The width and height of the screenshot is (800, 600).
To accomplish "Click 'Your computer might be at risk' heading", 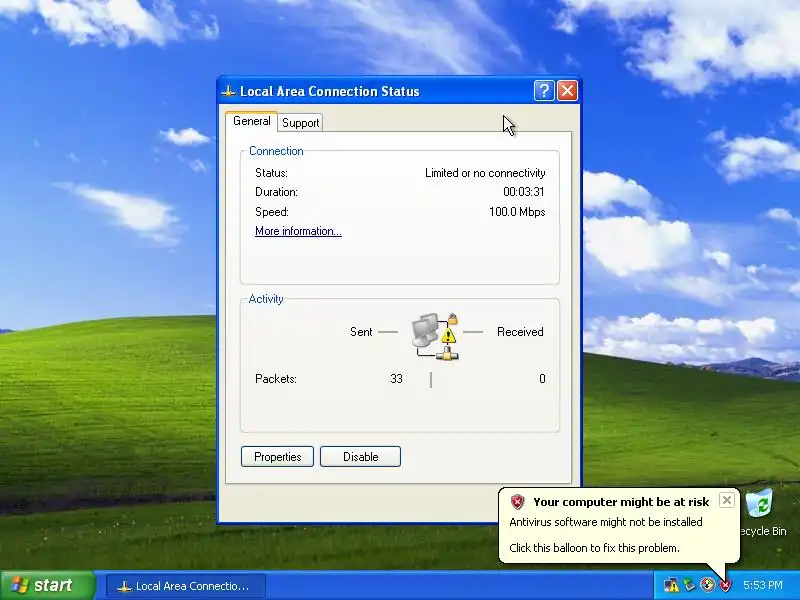I will (x=621, y=502).
